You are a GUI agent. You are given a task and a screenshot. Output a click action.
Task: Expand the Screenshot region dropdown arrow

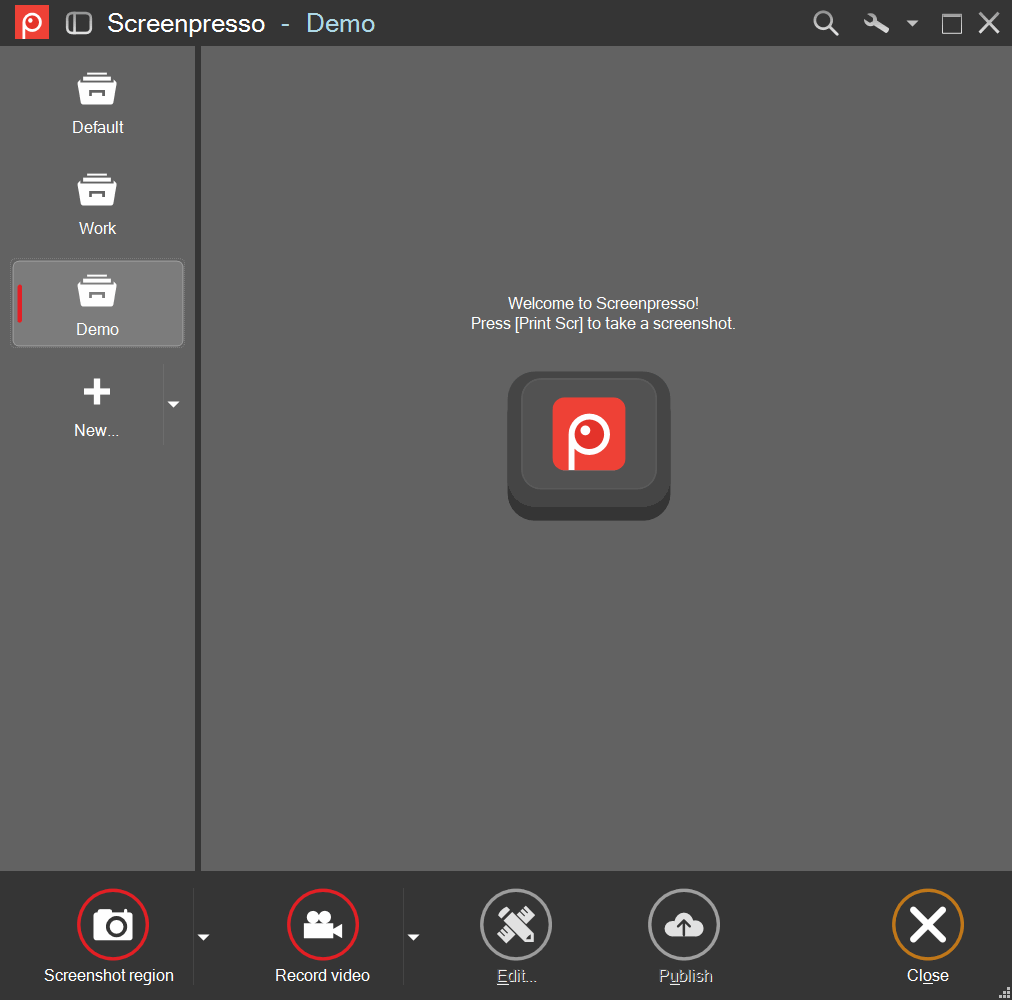click(x=203, y=937)
